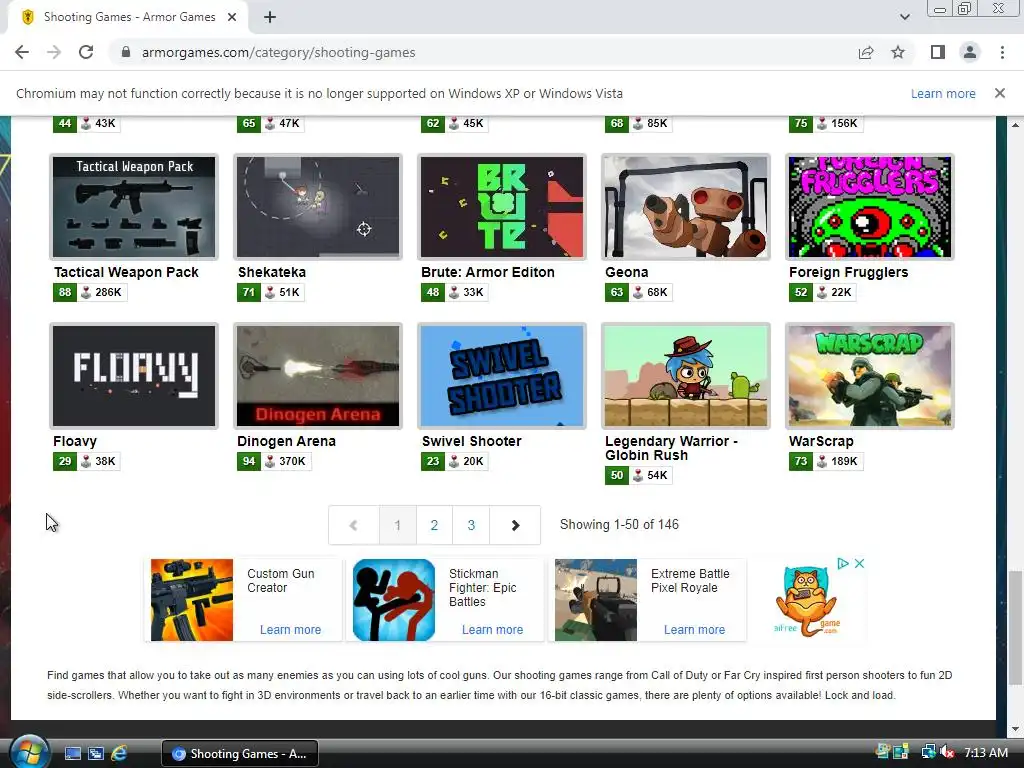The image size is (1024, 768).
Task: Select page 1 in pagination
Action: tap(397, 525)
